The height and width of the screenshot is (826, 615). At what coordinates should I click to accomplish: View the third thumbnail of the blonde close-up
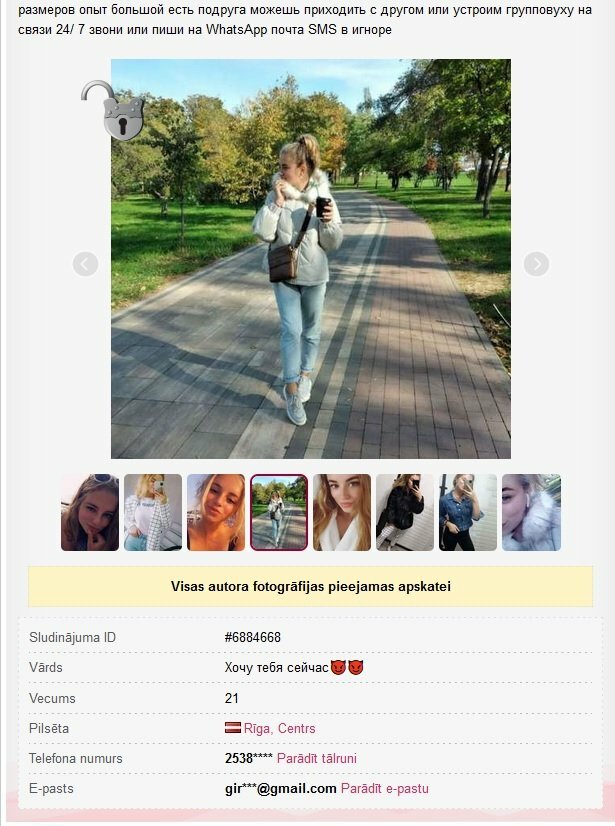pyautogui.click(x=216, y=513)
